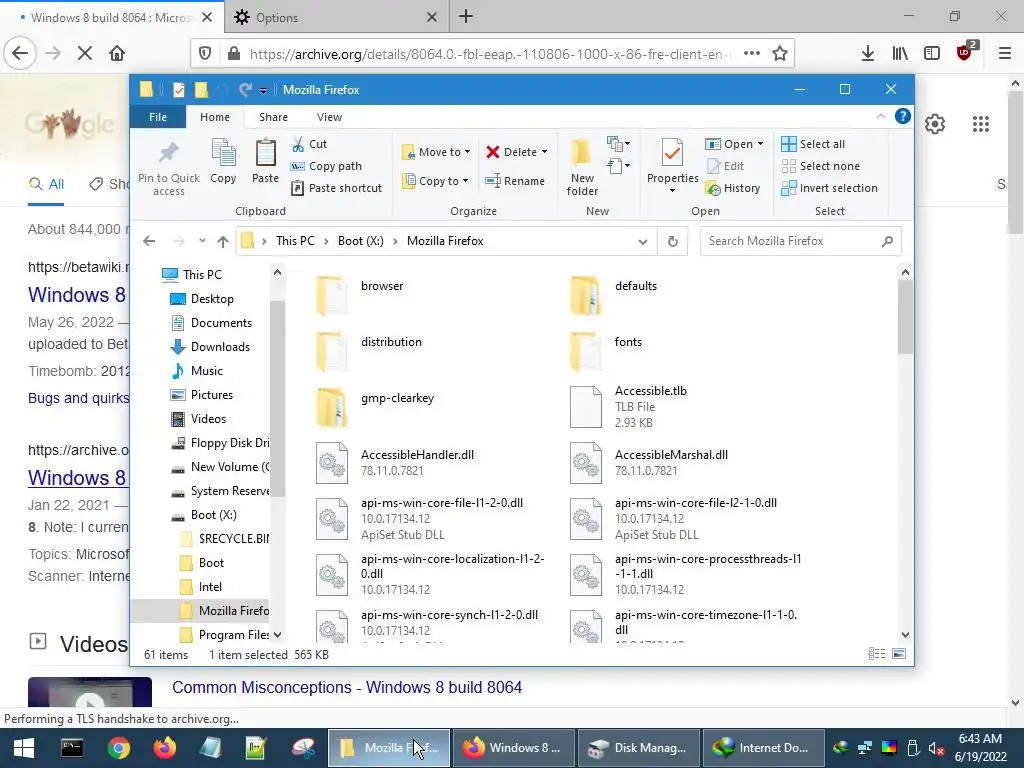
Task: Switch to the Home ribbon tab
Action: tap(215, 117)
